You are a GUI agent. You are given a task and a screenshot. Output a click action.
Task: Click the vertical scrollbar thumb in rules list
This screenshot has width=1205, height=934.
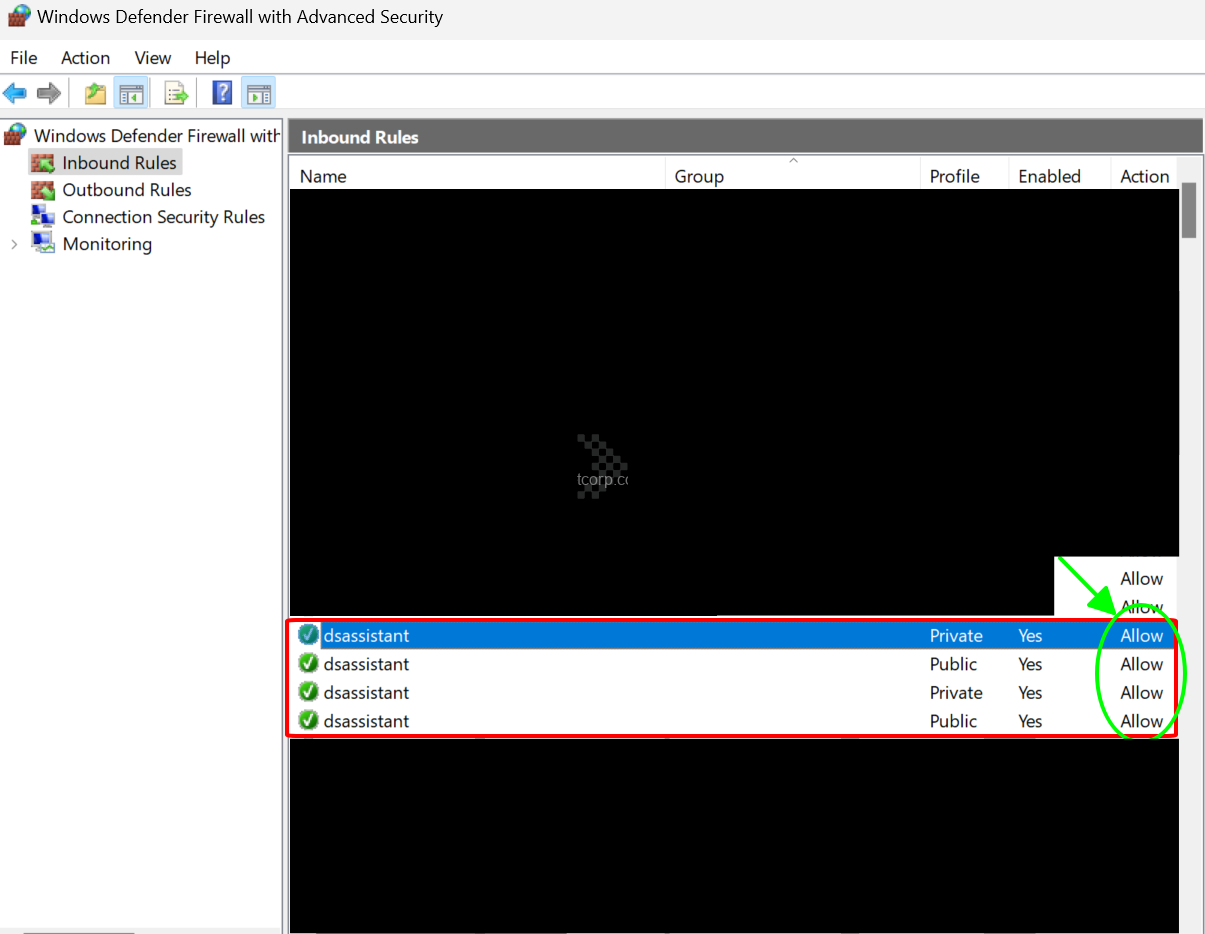click(x=1189, y=210)
